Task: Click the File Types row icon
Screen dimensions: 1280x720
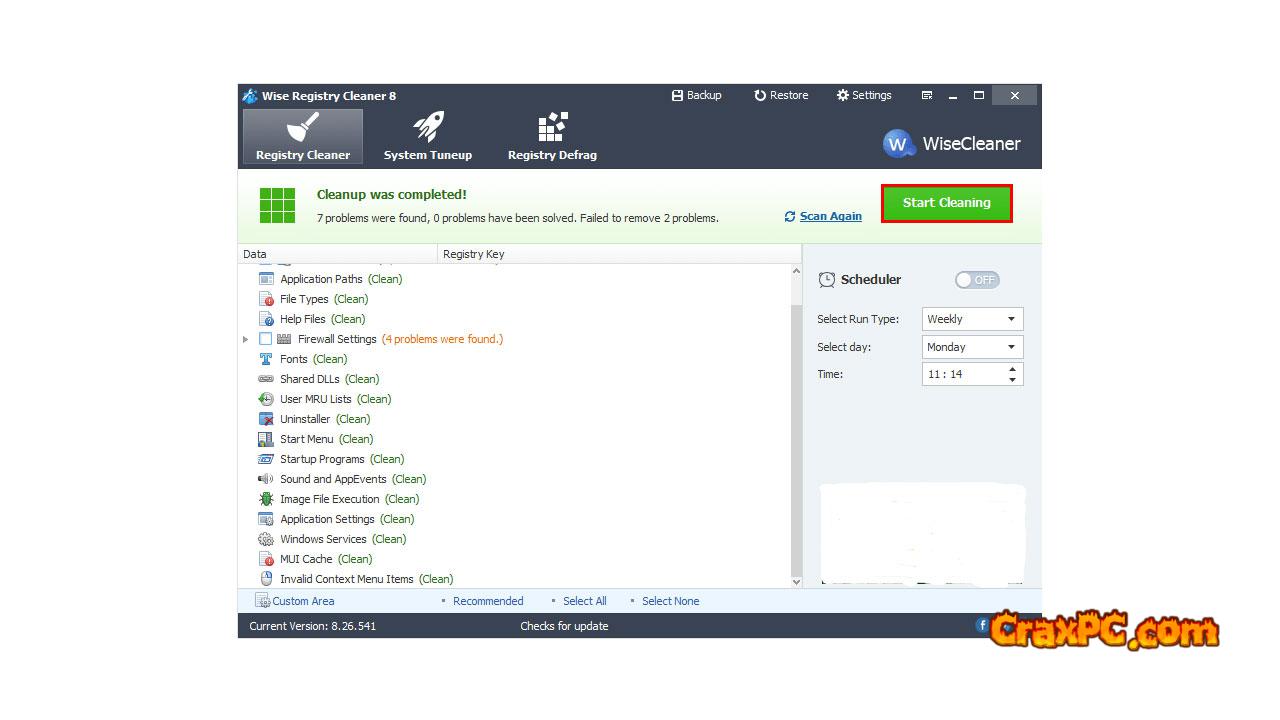Action: point(266,299)
